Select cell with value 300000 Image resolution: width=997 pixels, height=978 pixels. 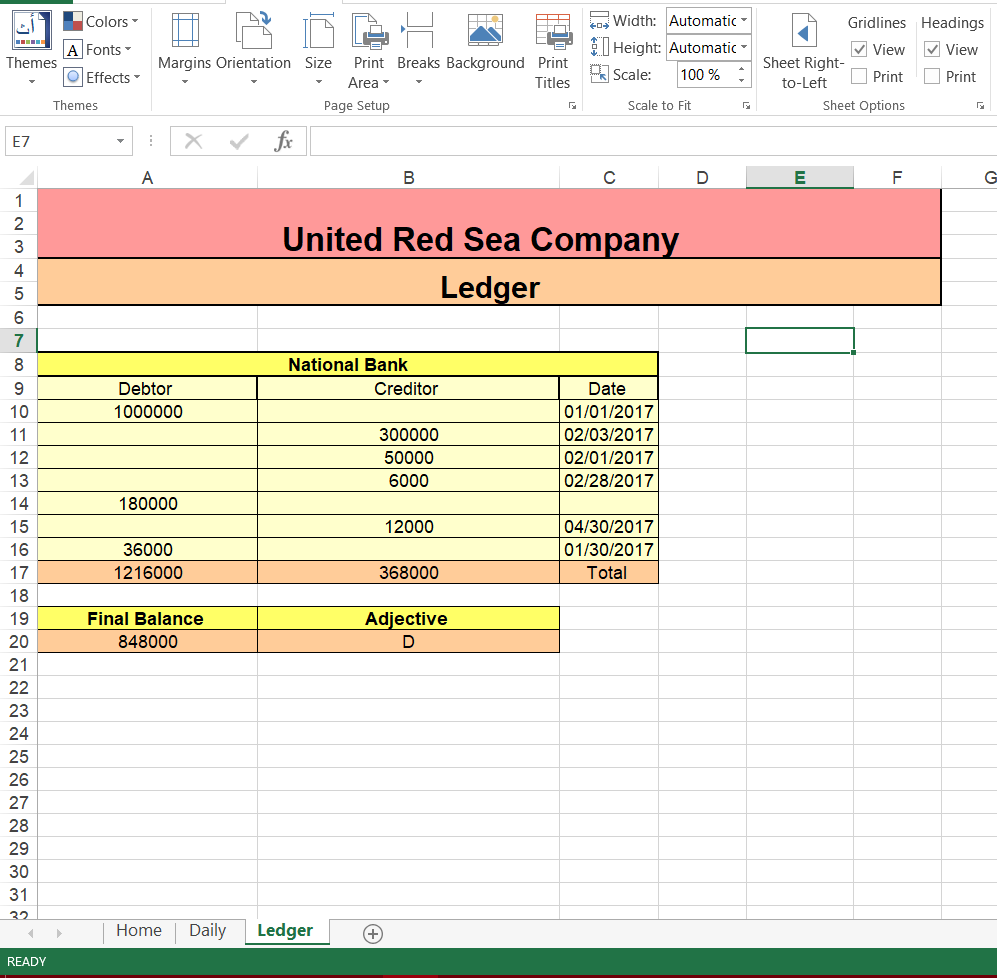(x=408, y=434)
